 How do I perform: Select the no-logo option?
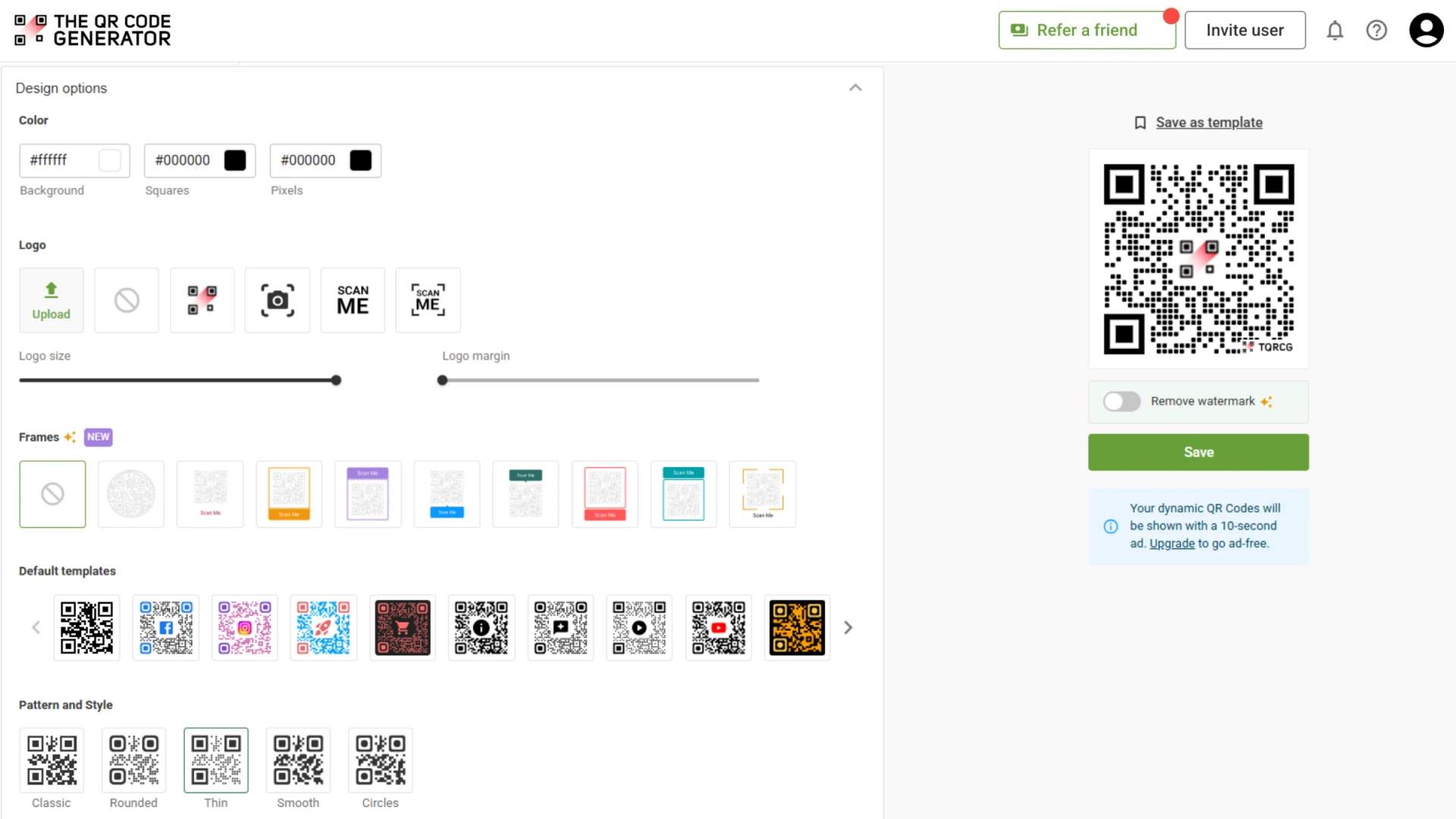[x=127, y=300]
